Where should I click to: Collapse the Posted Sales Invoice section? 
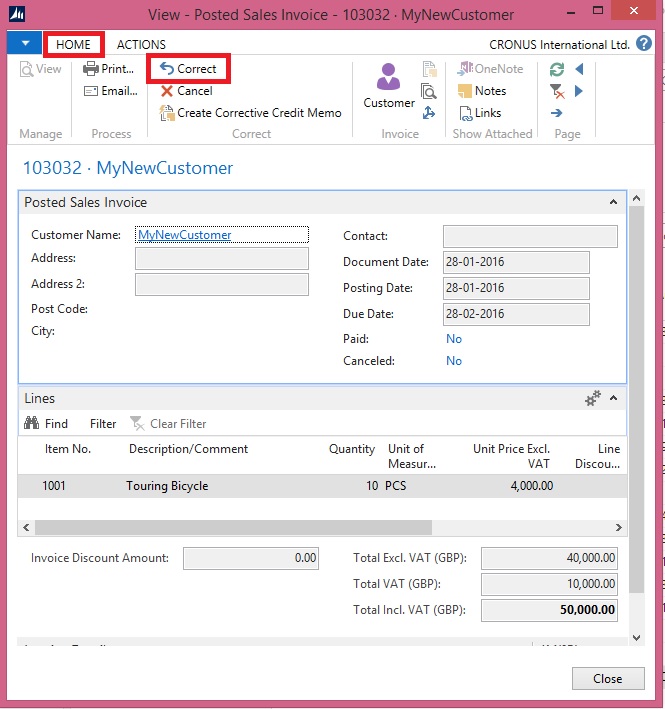coord(613,202)
